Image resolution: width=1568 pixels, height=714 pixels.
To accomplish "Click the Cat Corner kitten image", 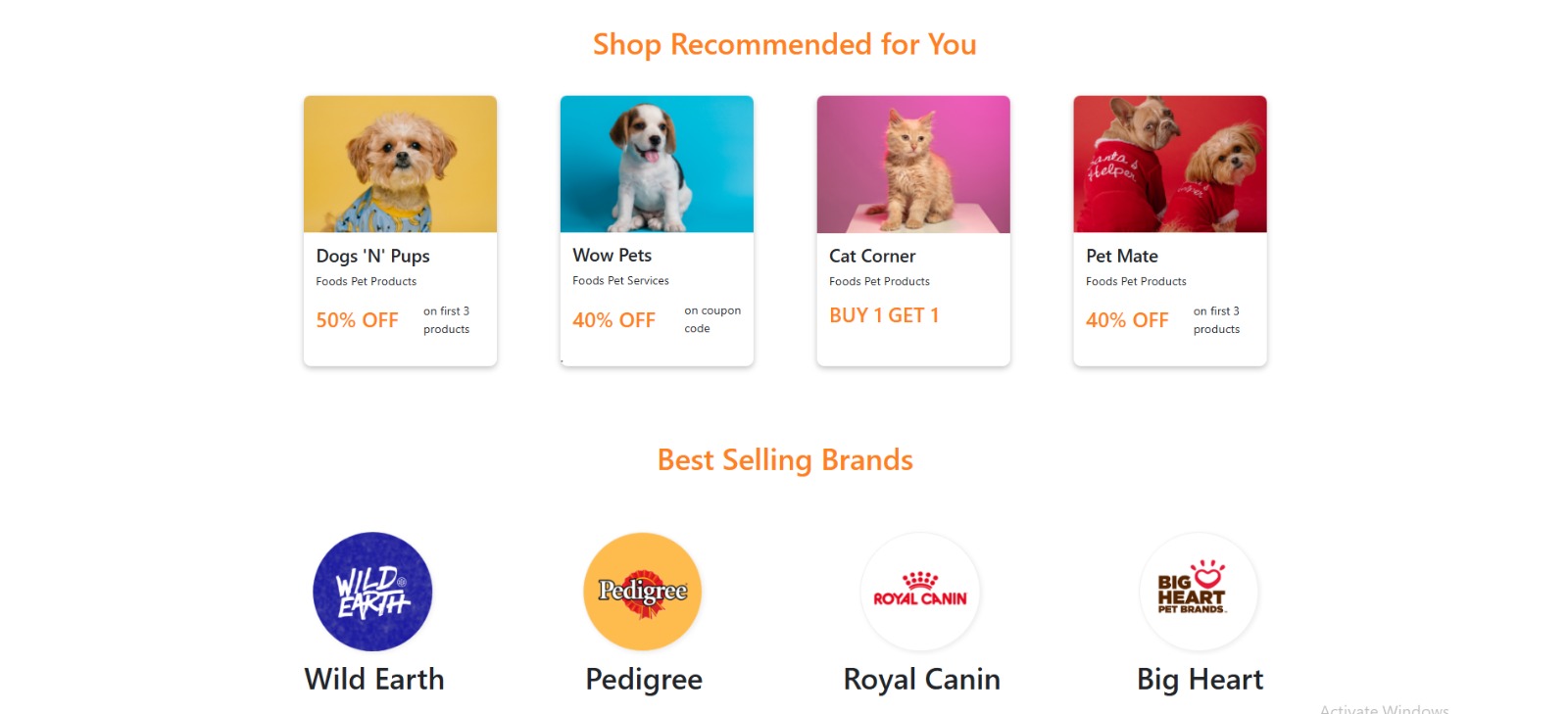I will pyautogui.click(x=913, y=164).
